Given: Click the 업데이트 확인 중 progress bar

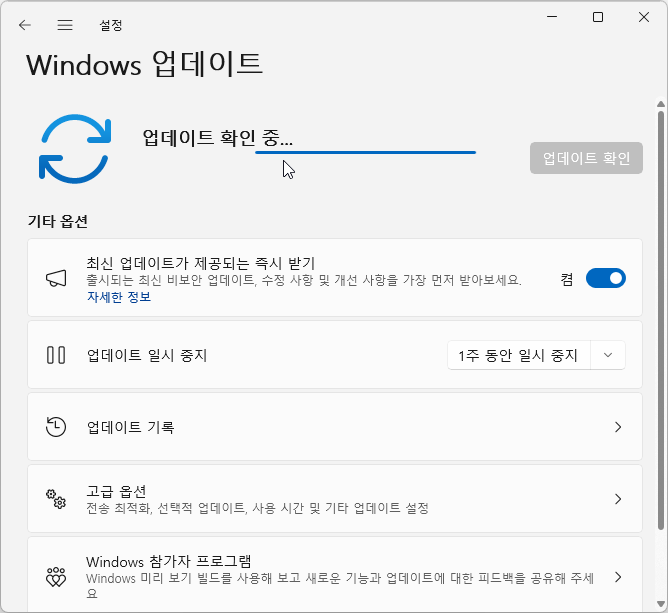Looking at the screenshot, I should point(366,152).
